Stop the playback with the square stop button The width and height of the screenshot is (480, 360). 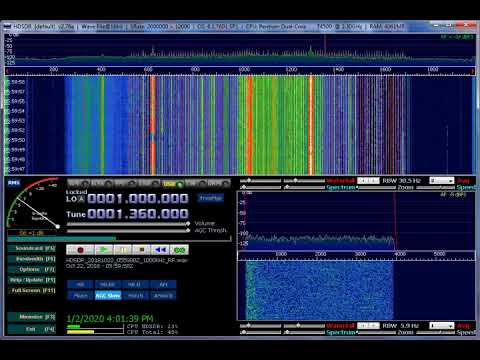(x=141, y=250)
